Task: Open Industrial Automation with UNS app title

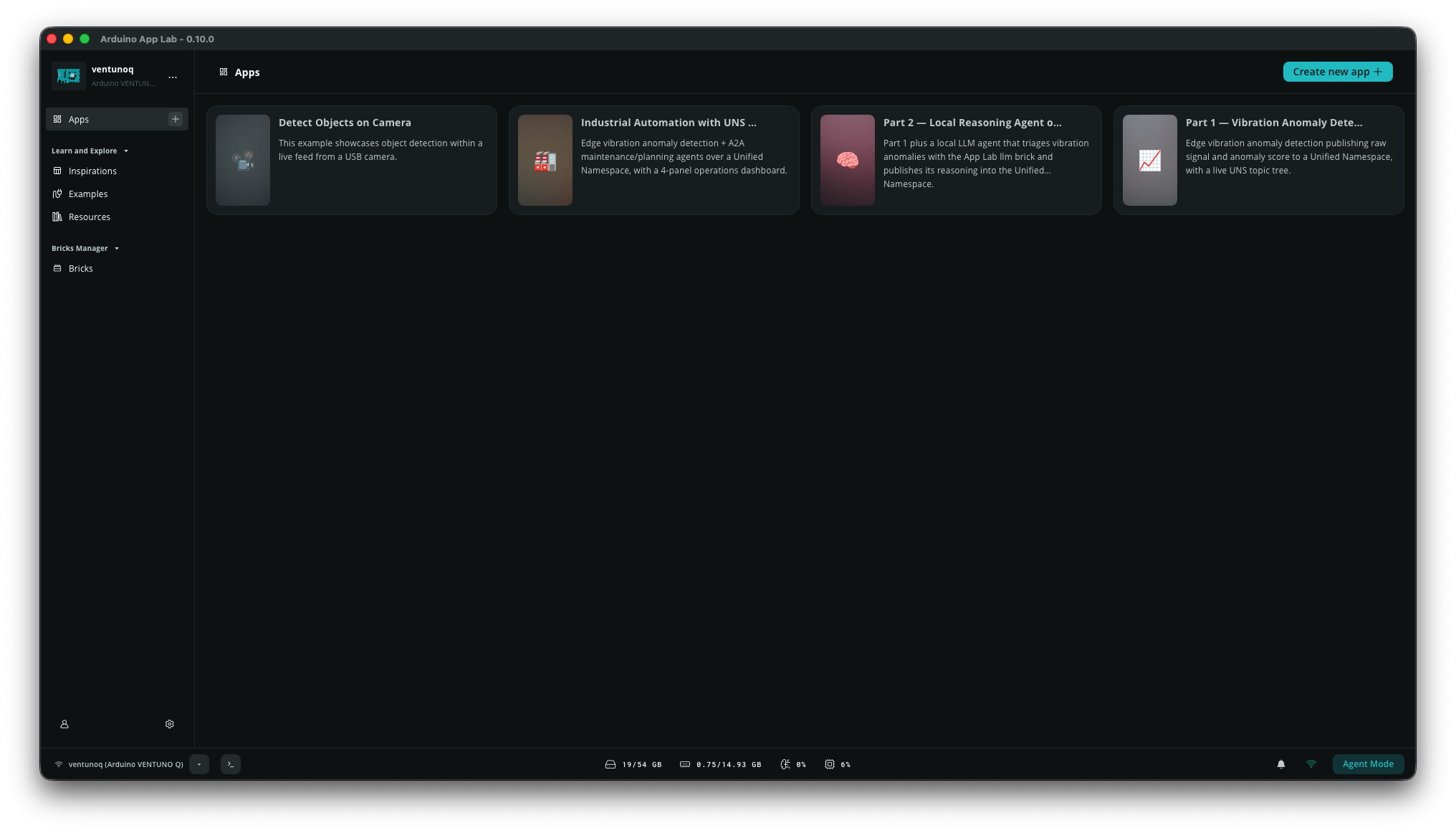Action: click(669, 123)
